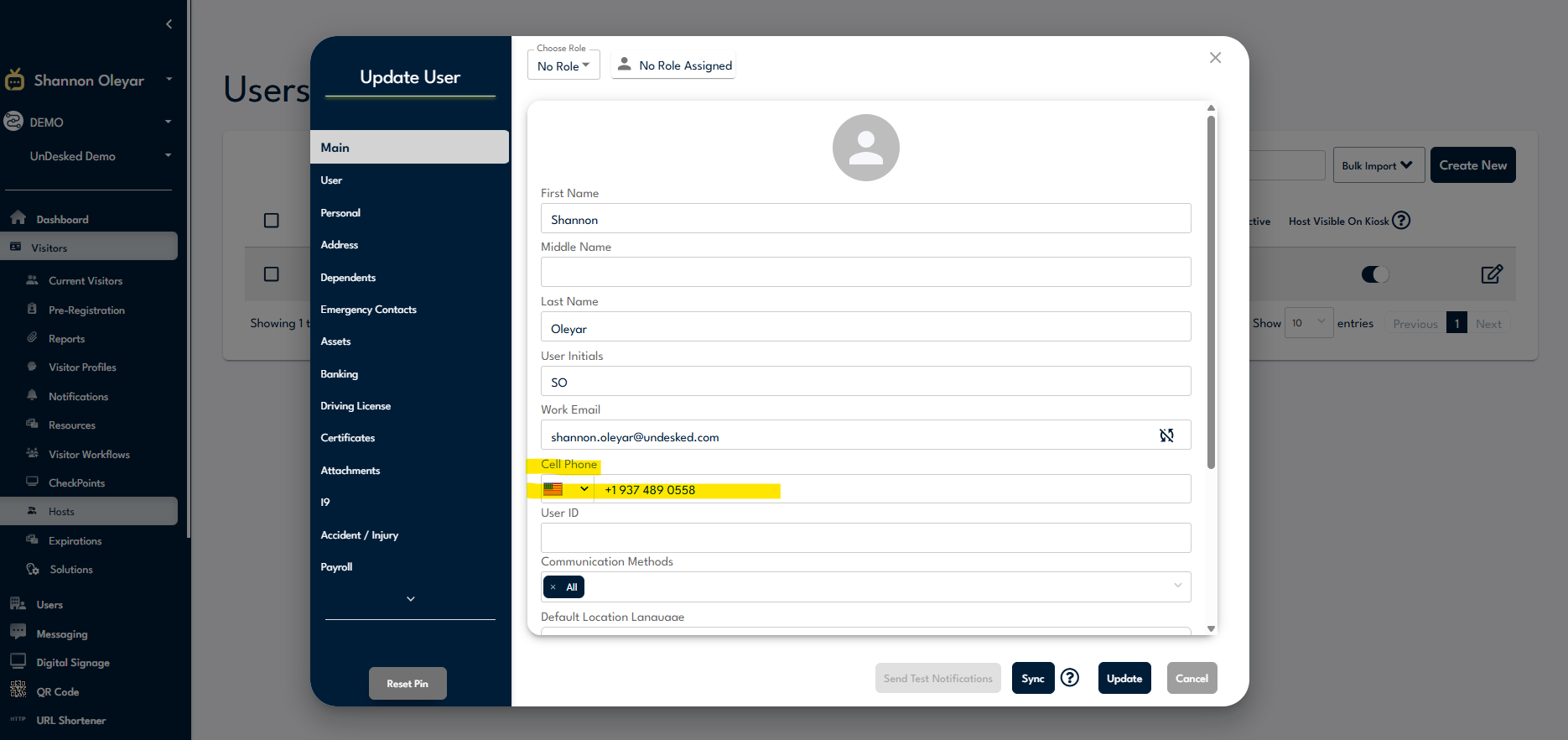Switch to the Emergency Contacts tab

[368, 310]
